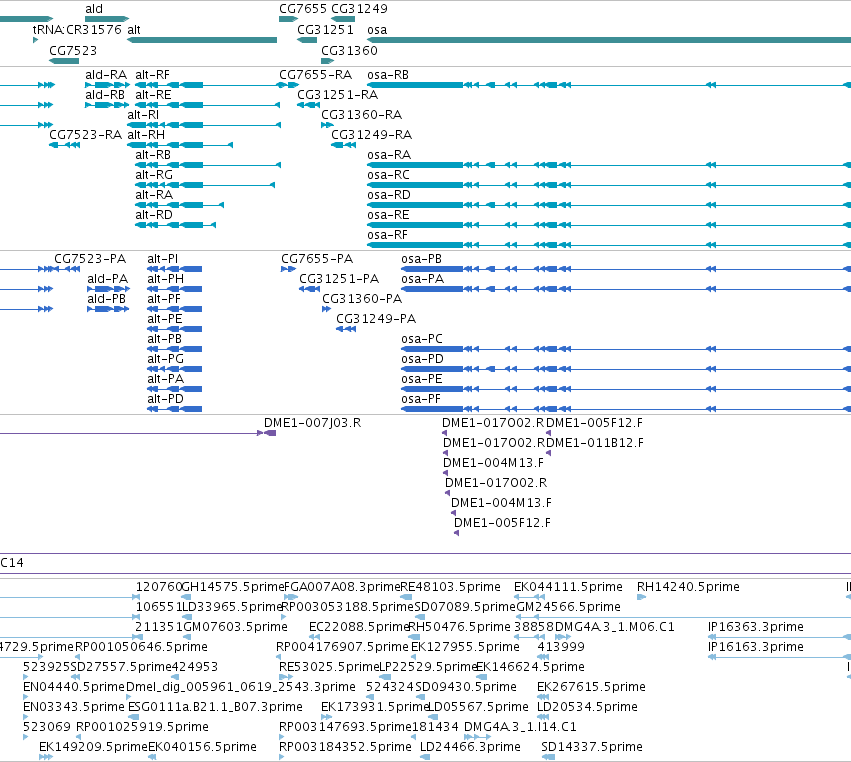This screenshot has width=851, height=762.
Task: Open the DME1-007J03.R feature label
Action: tap(313, 423)
